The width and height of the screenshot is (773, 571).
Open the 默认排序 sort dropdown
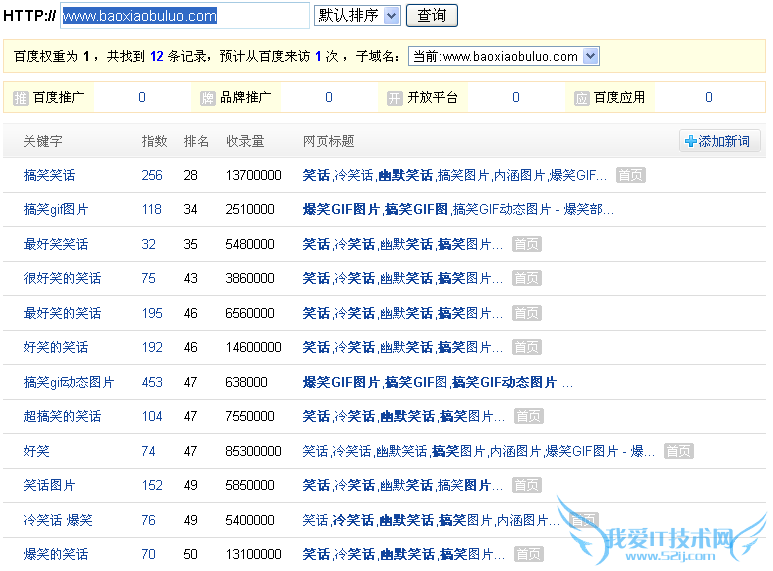coord(357,16)
